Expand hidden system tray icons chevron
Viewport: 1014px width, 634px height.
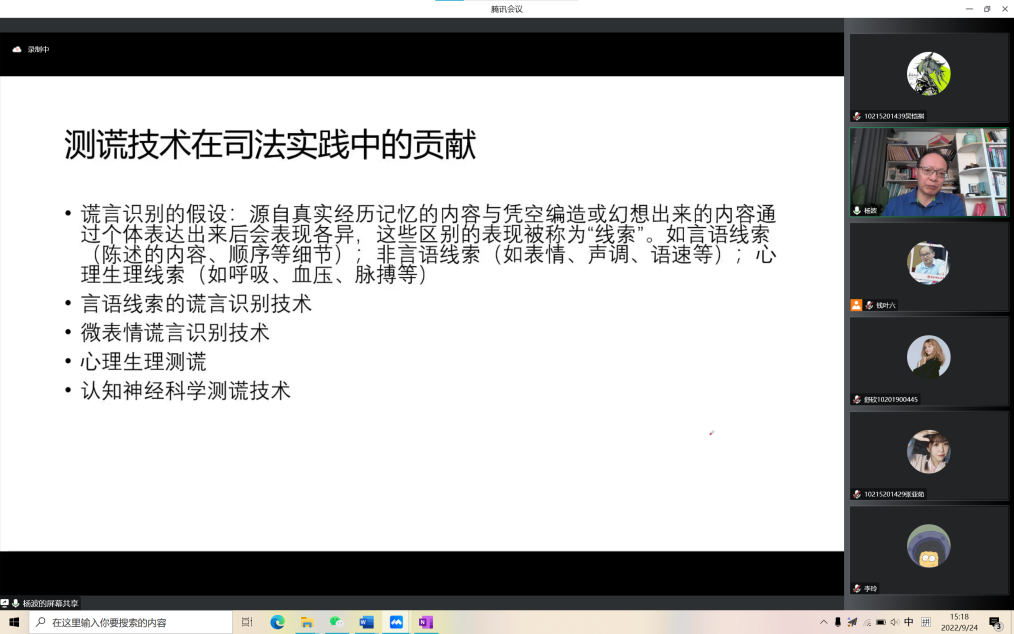coord(824,622)
